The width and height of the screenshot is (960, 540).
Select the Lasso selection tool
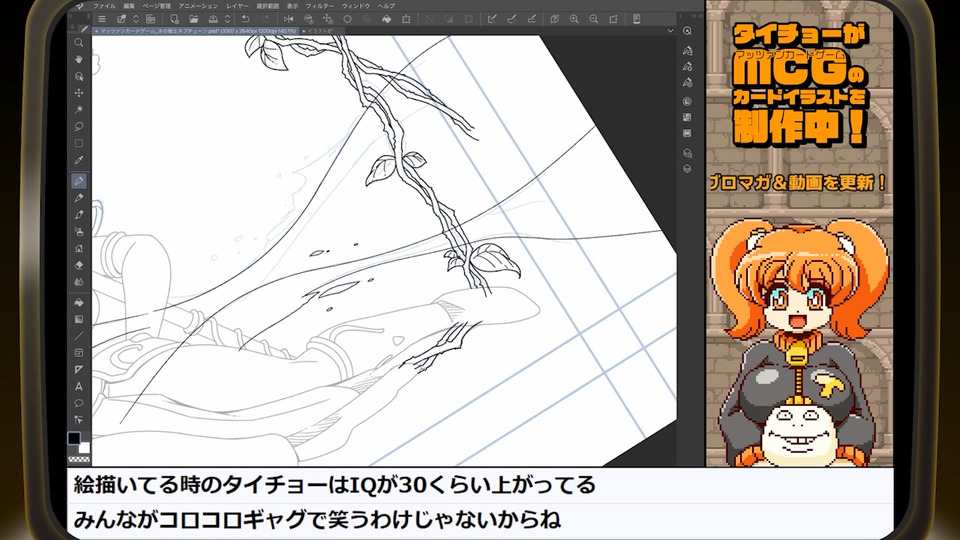78,127
